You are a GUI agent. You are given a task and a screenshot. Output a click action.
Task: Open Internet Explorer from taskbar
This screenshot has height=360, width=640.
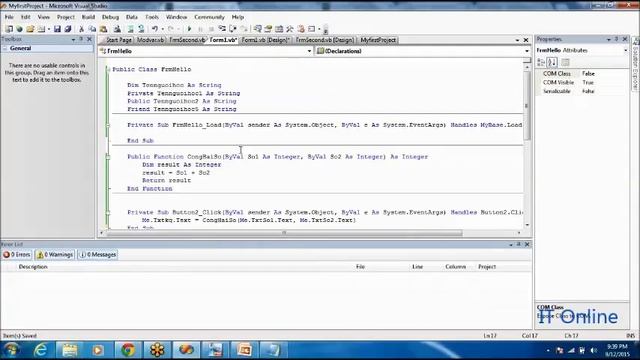pyautogui.click(x=40, y=350)
